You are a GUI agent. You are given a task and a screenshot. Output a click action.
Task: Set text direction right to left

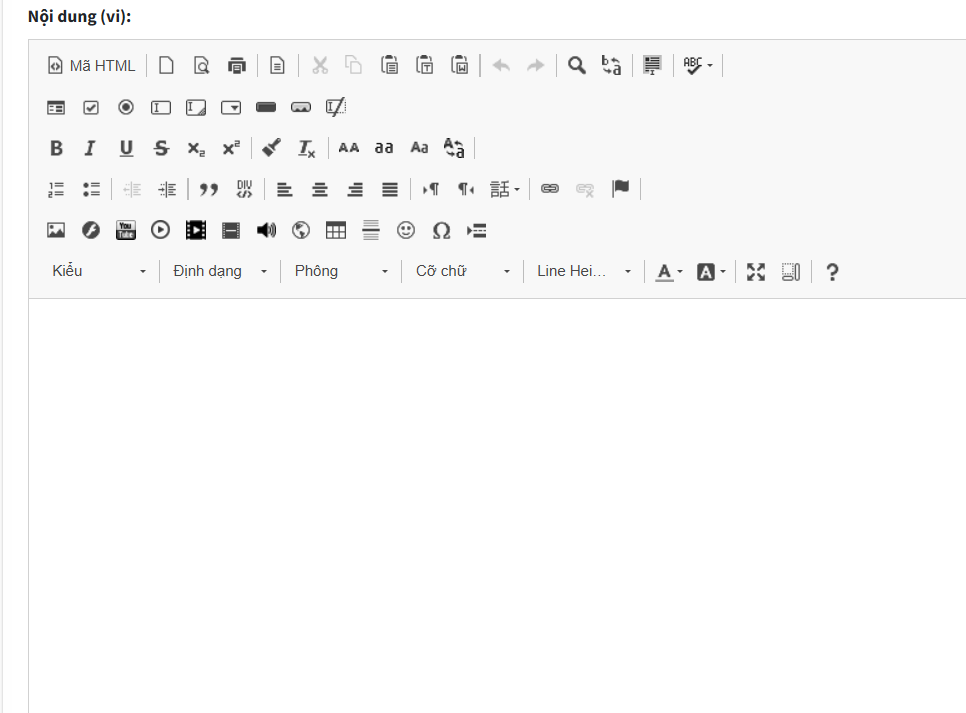pos(466,189)
